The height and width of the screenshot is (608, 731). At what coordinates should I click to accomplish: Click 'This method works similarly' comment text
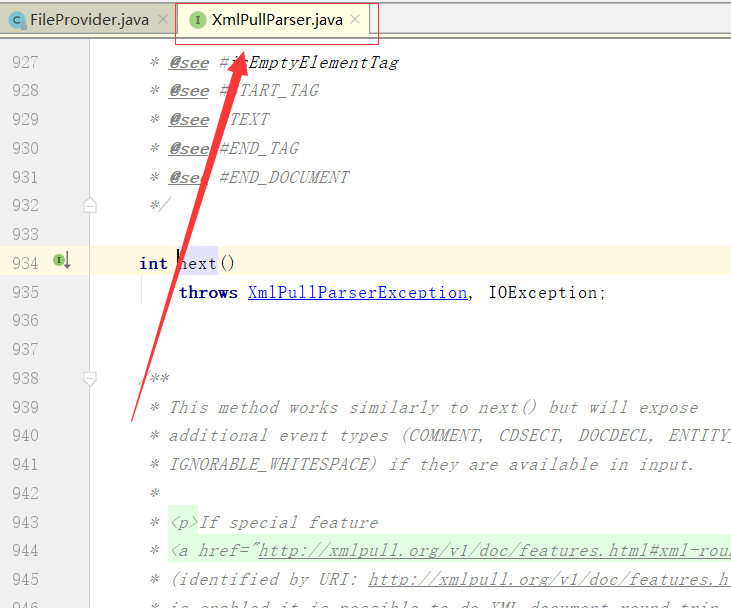coord(304,408)
